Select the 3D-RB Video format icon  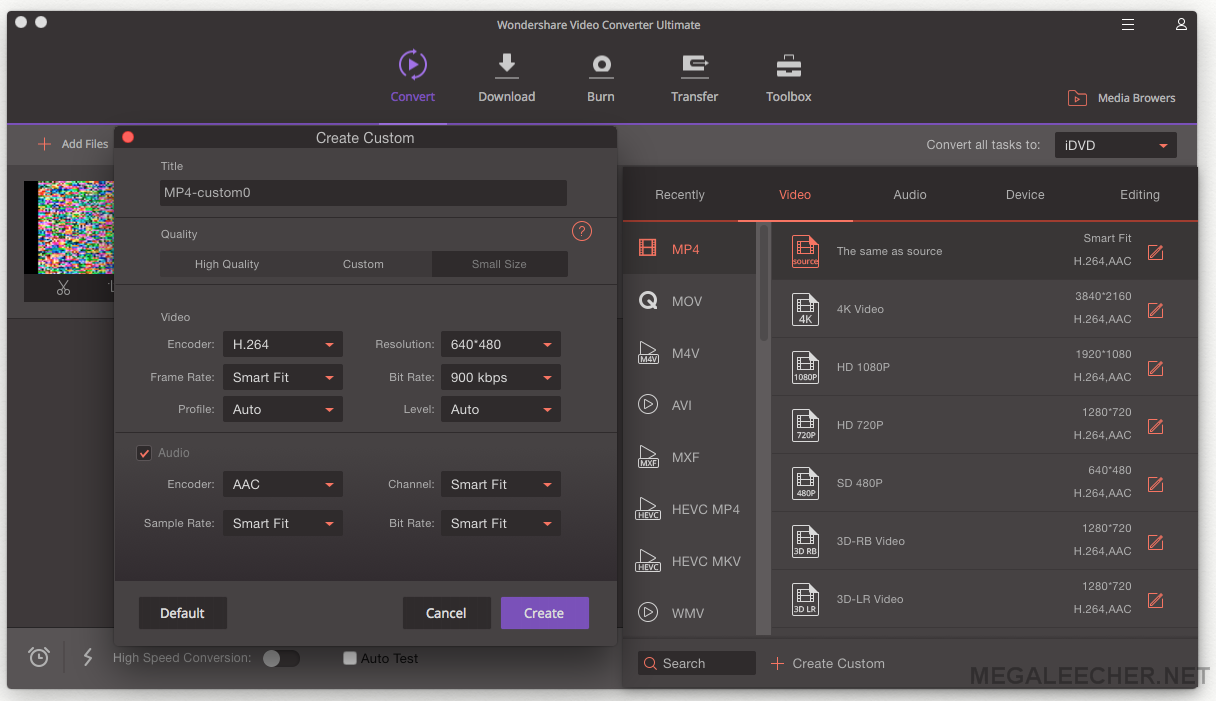click(805, 542)
